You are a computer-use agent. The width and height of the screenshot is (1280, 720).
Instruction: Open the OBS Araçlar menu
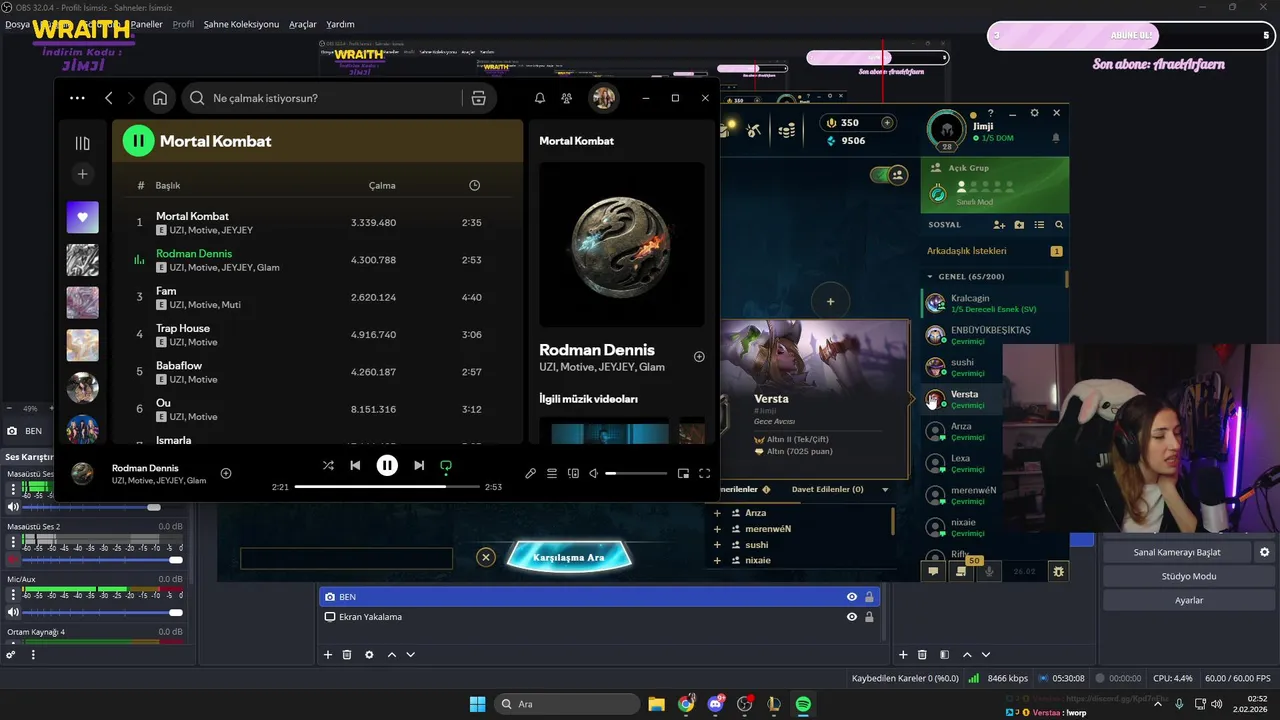(303, 24)
